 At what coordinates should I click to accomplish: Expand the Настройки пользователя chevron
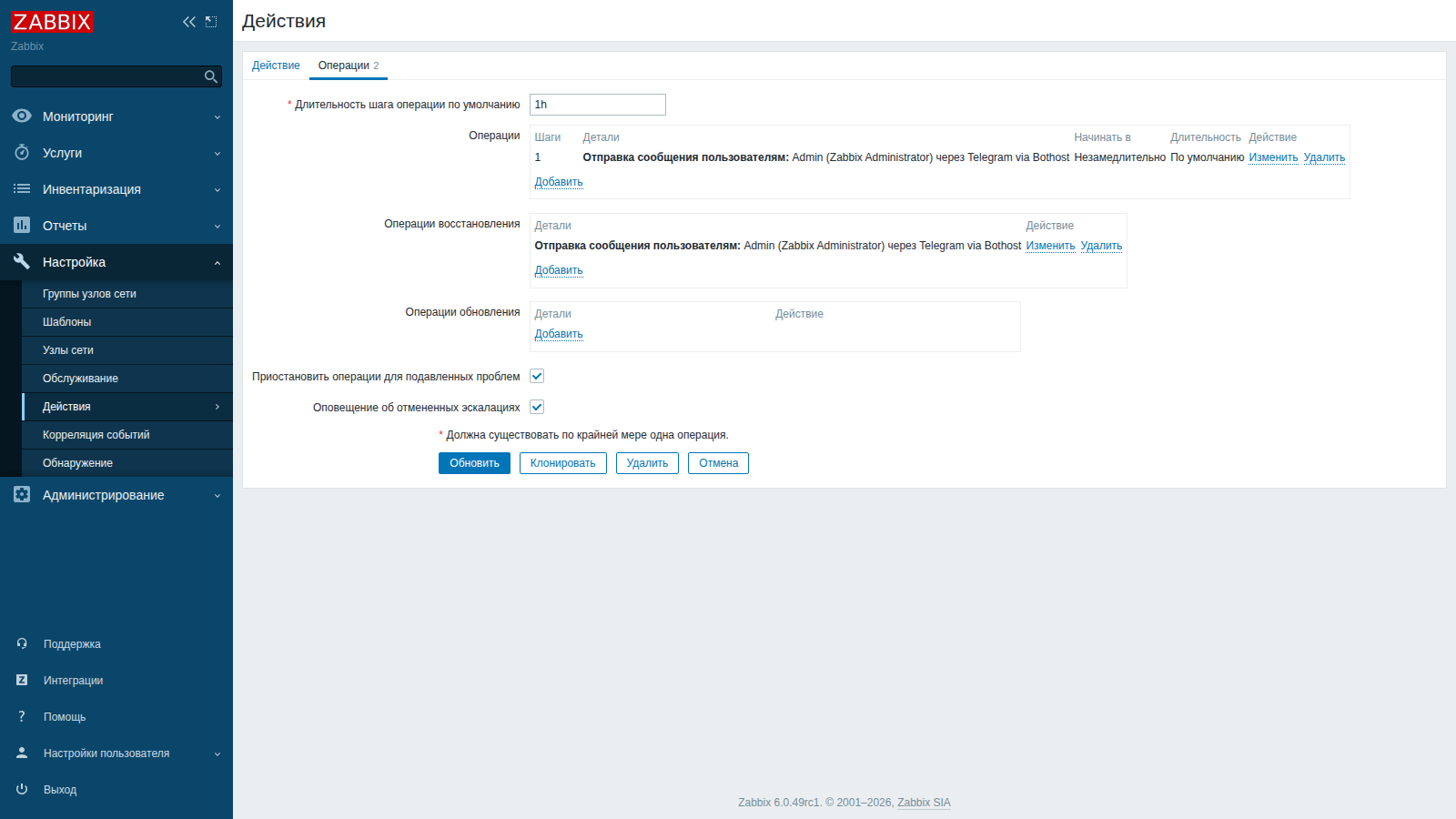217,754
